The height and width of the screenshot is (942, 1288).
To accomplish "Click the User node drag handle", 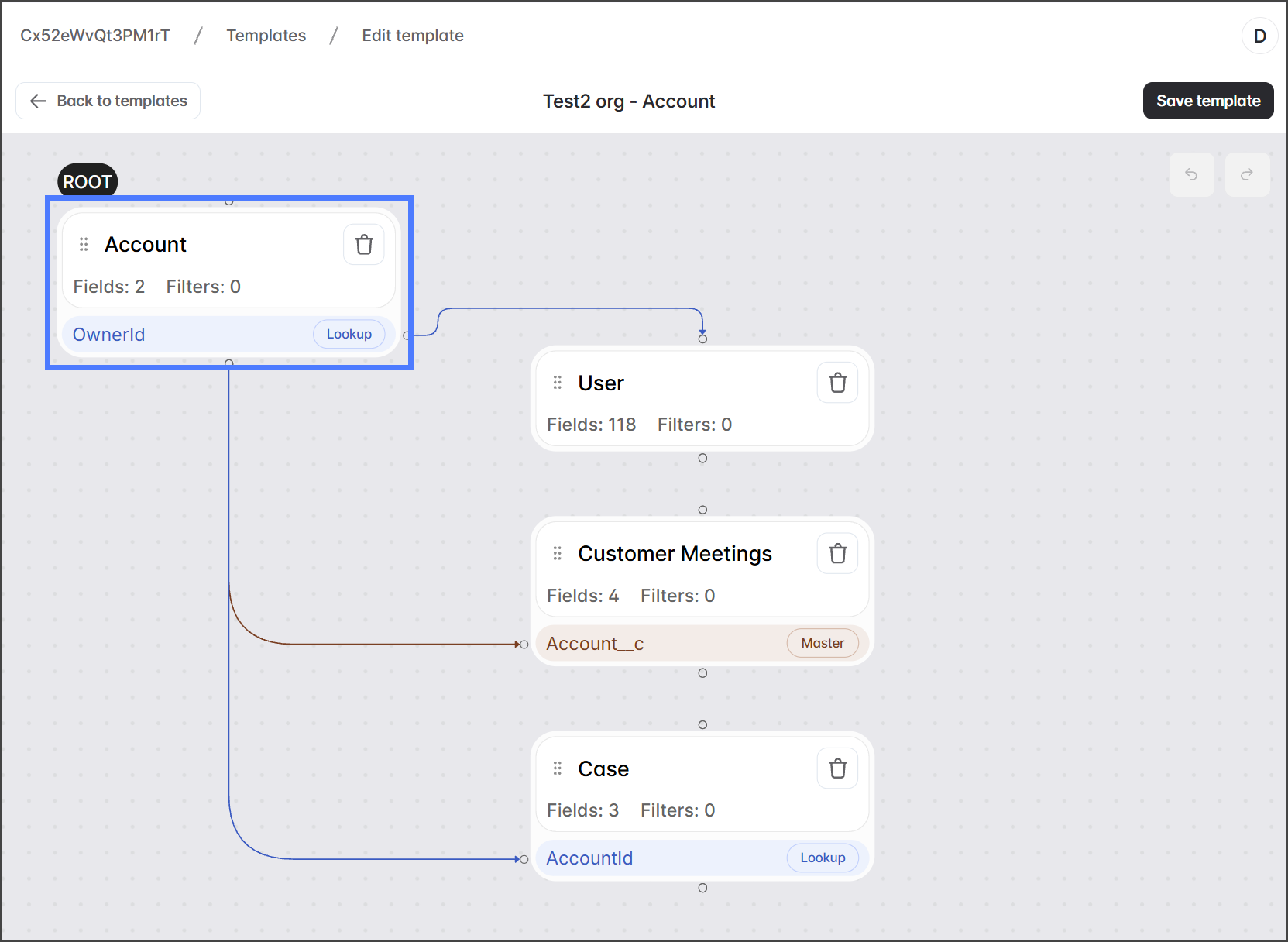I will tap(557, 383).
